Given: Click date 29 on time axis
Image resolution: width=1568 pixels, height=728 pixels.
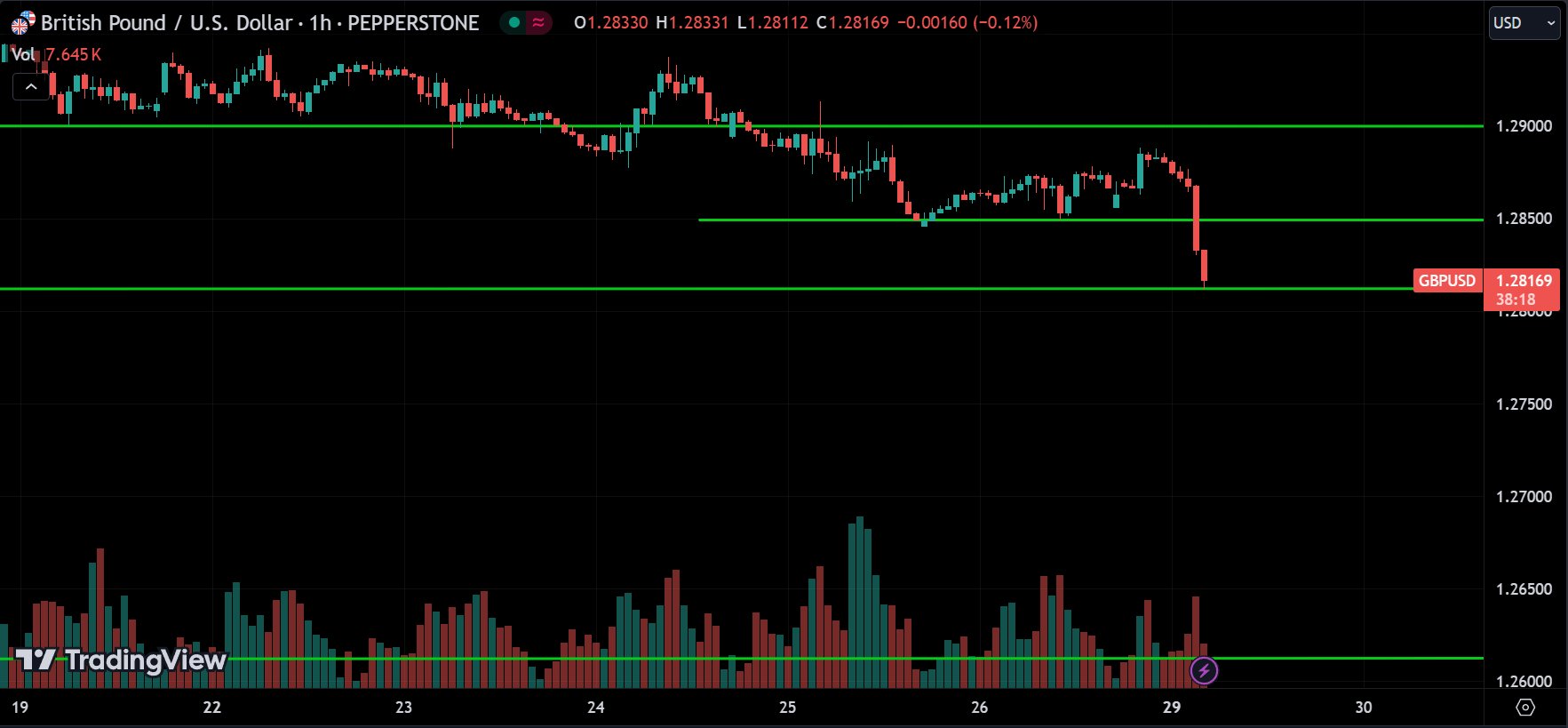Looking at the screenshot, I should [x=1172, y=708].
